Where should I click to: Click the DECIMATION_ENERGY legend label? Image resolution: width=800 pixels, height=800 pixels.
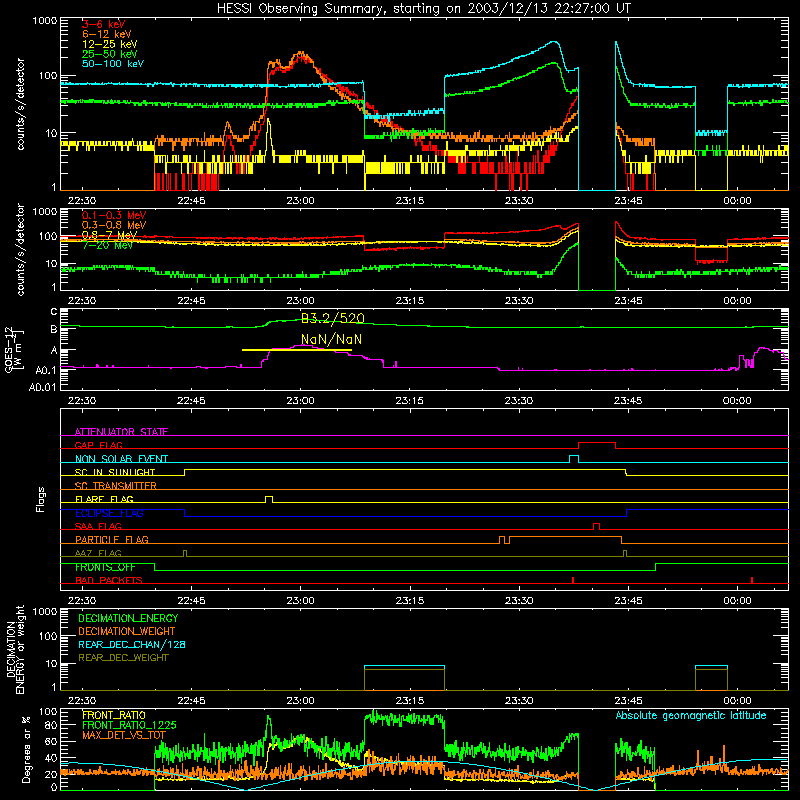[x=128, y=618]
